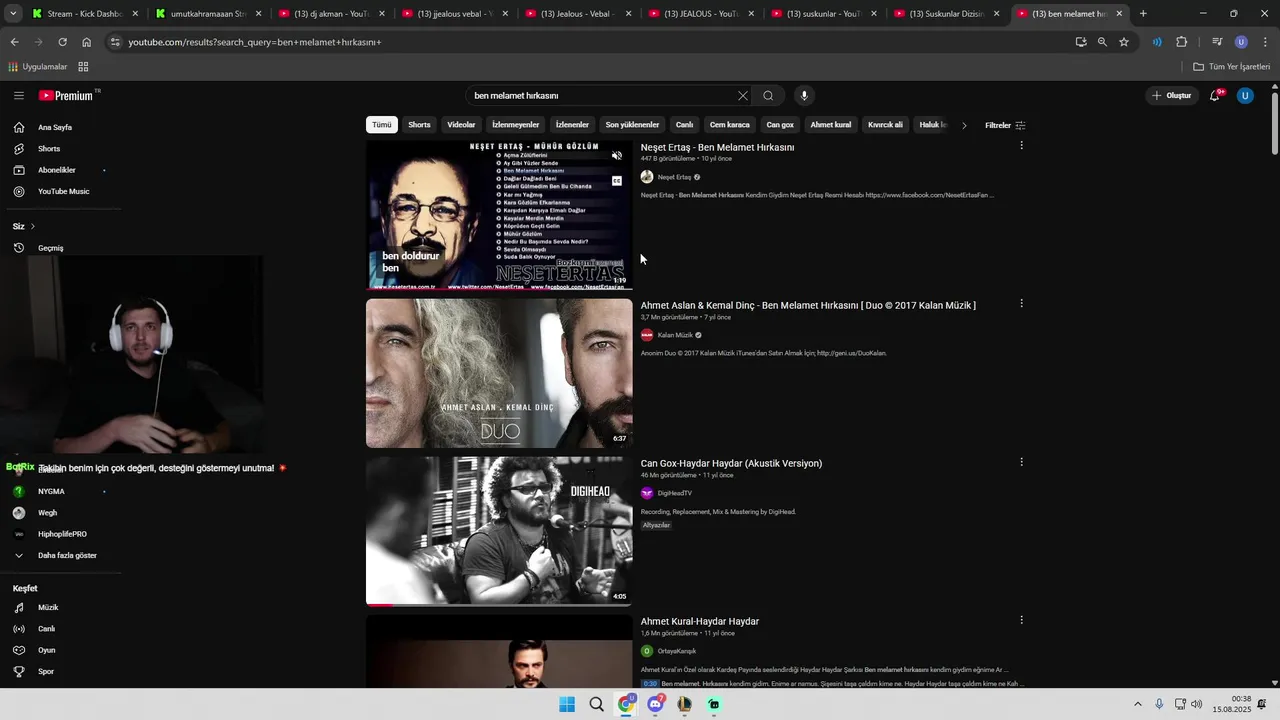This screenshot has height=720, width=1280.
Task: Select the Shorts filter chip
Action: coord(419,125)
